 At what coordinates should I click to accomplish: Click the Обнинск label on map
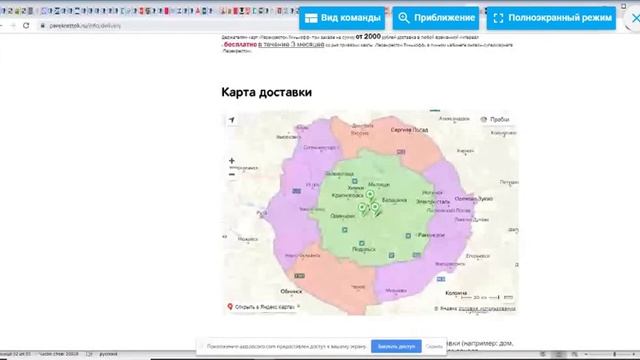tap(291, 291)
